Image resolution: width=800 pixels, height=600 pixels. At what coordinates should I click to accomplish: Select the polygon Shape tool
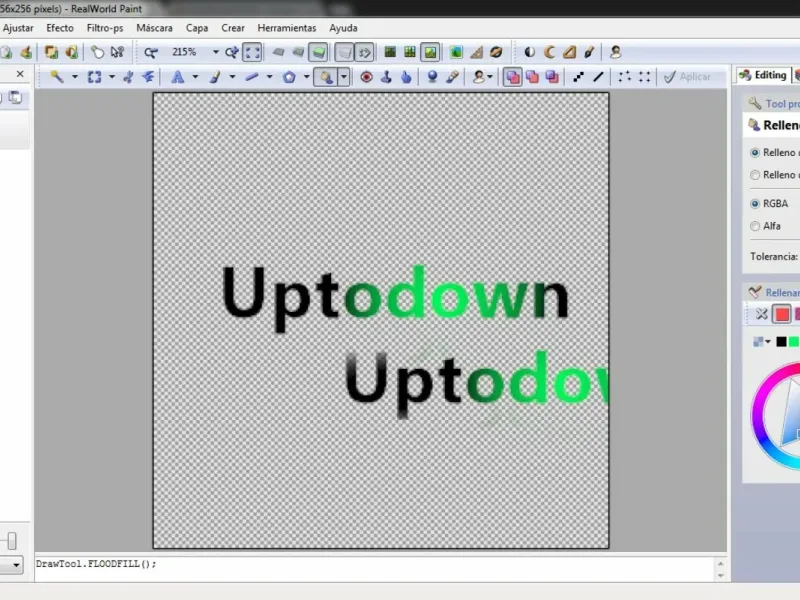[x=289, y=77]
